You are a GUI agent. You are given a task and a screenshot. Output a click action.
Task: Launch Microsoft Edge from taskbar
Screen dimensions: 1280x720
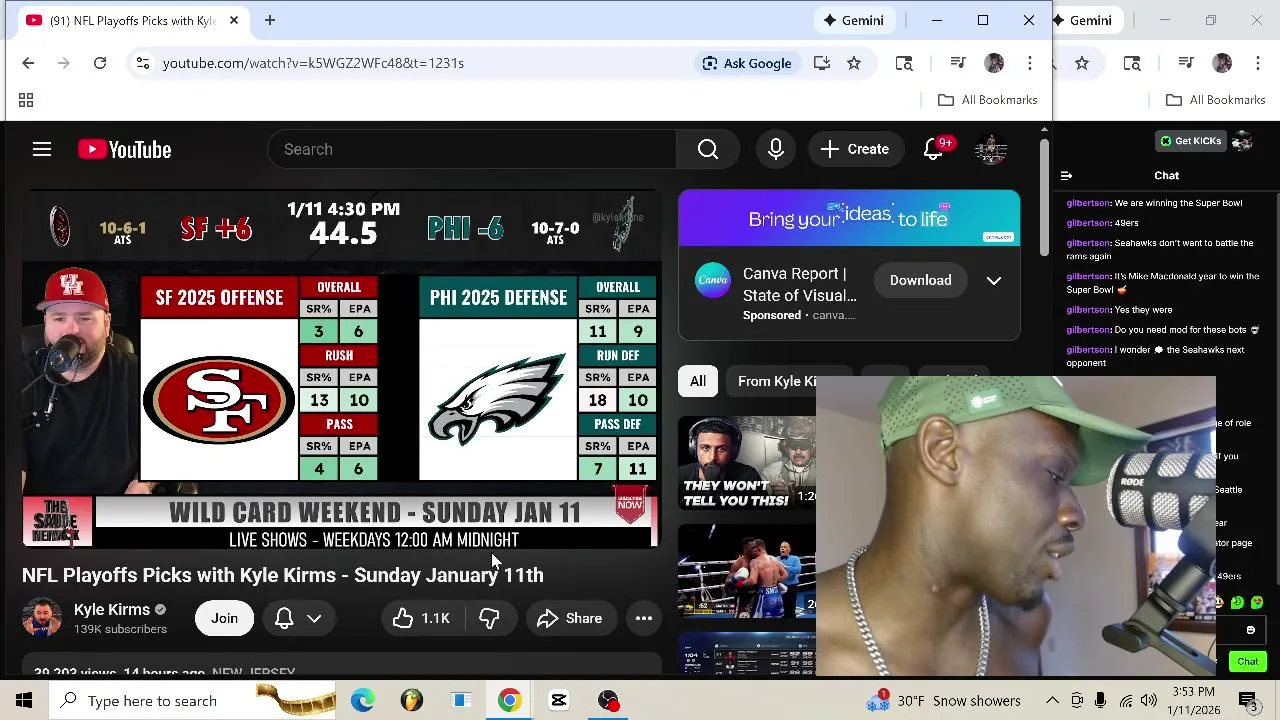363,700
